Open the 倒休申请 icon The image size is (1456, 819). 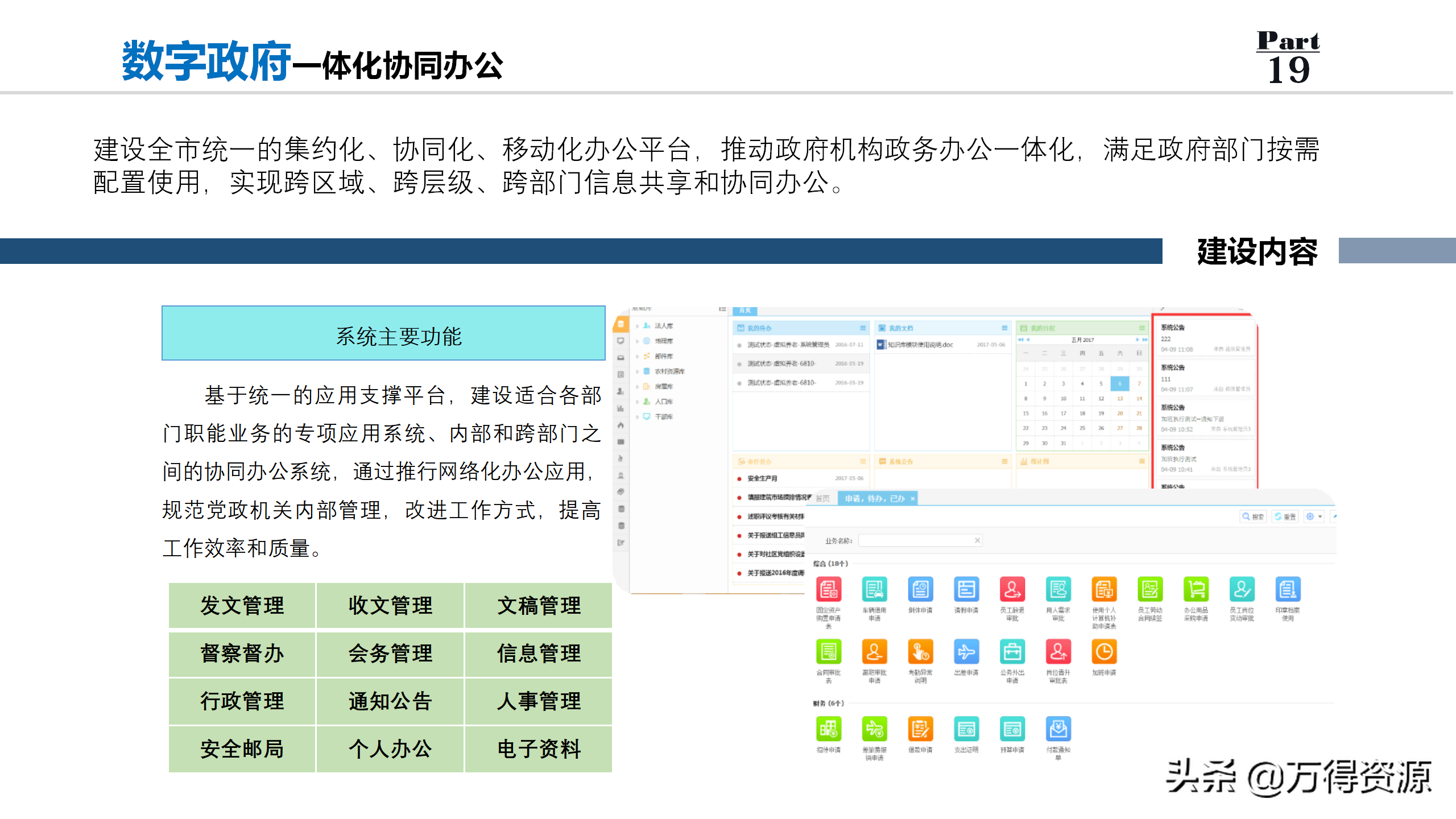tap(920, 589)
